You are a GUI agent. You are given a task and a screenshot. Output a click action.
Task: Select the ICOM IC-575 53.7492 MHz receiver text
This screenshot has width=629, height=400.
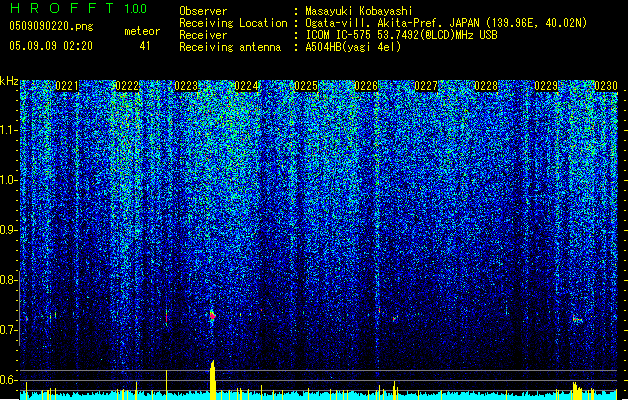401,35
